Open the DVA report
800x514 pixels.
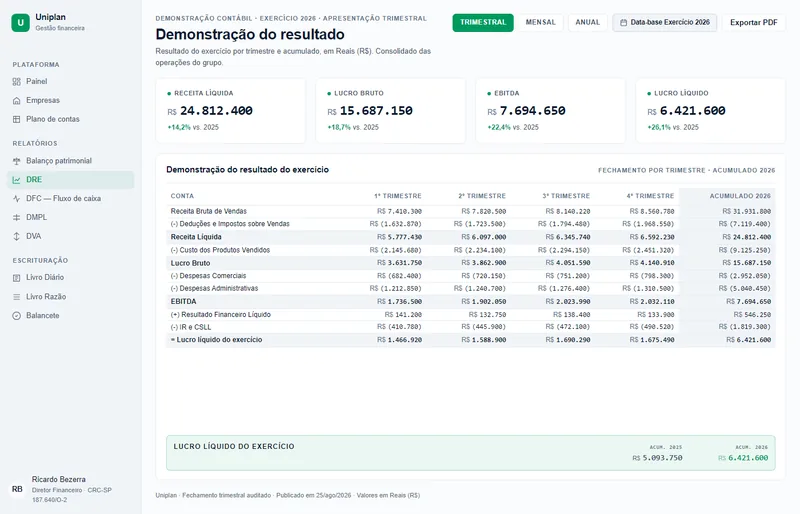[x=70, y=236]
